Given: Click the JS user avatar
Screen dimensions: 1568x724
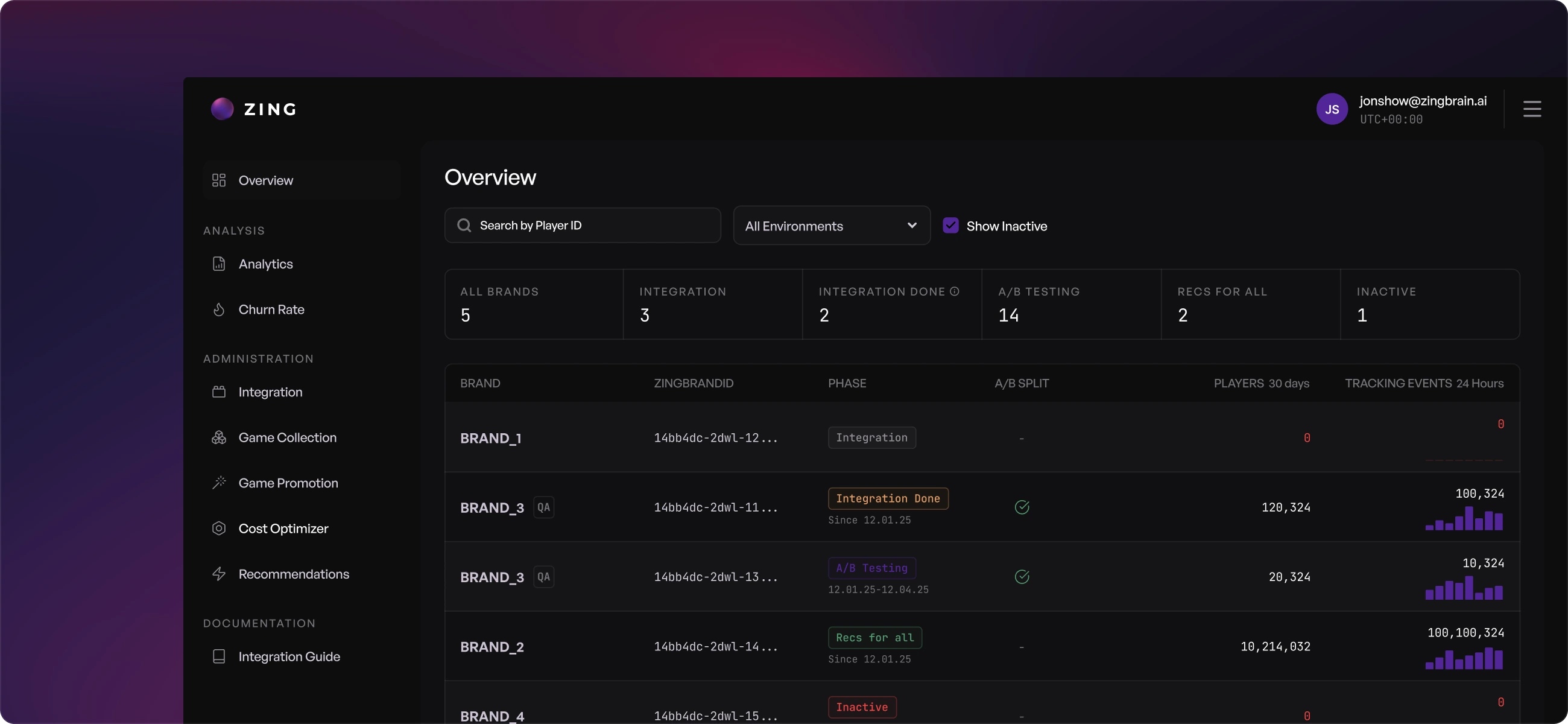Looking at the screenshot, I should (x=1332, y=109).
